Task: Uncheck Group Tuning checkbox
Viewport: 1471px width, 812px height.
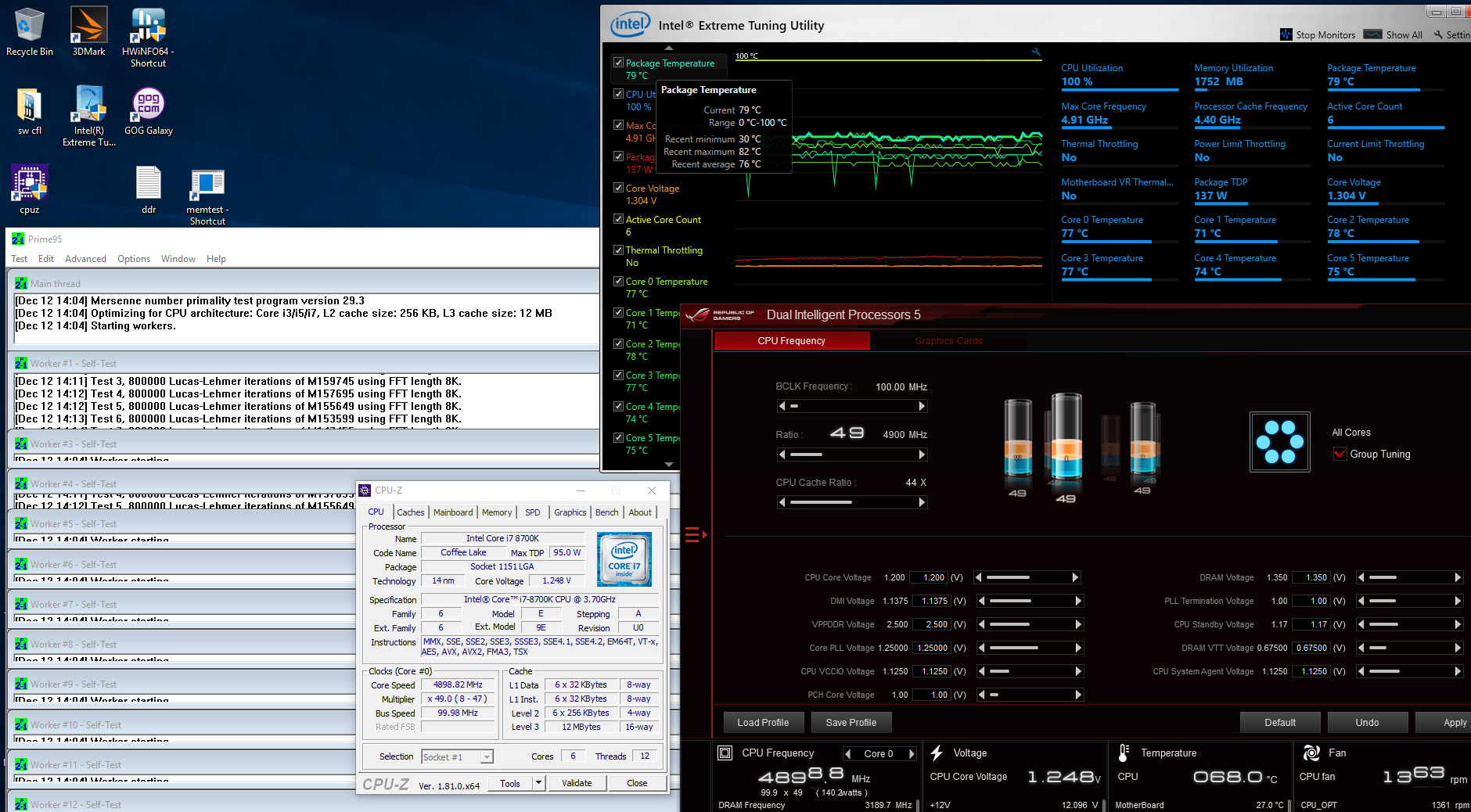Action: click(x=1340, y=454)
